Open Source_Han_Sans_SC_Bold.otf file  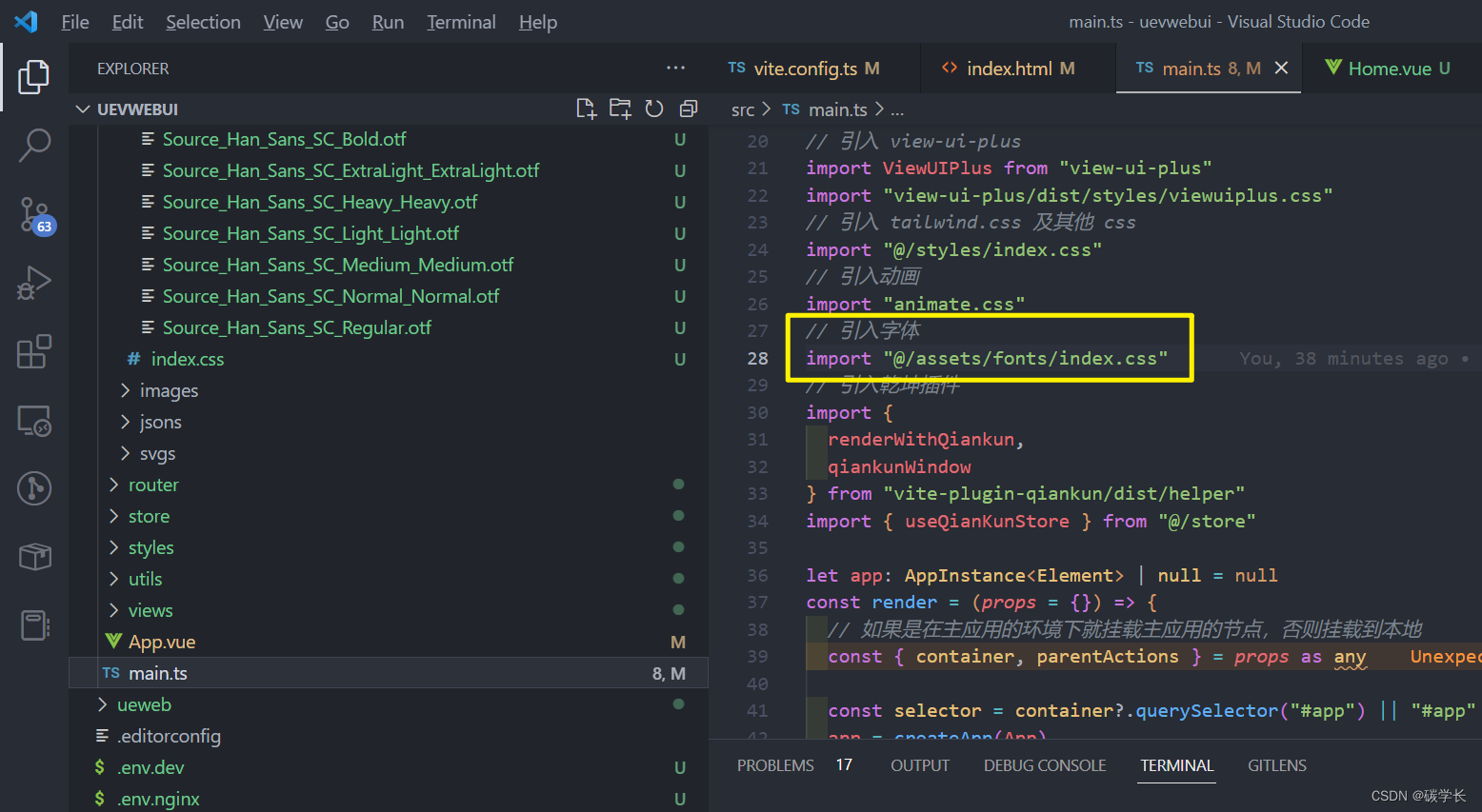(284, 139)
